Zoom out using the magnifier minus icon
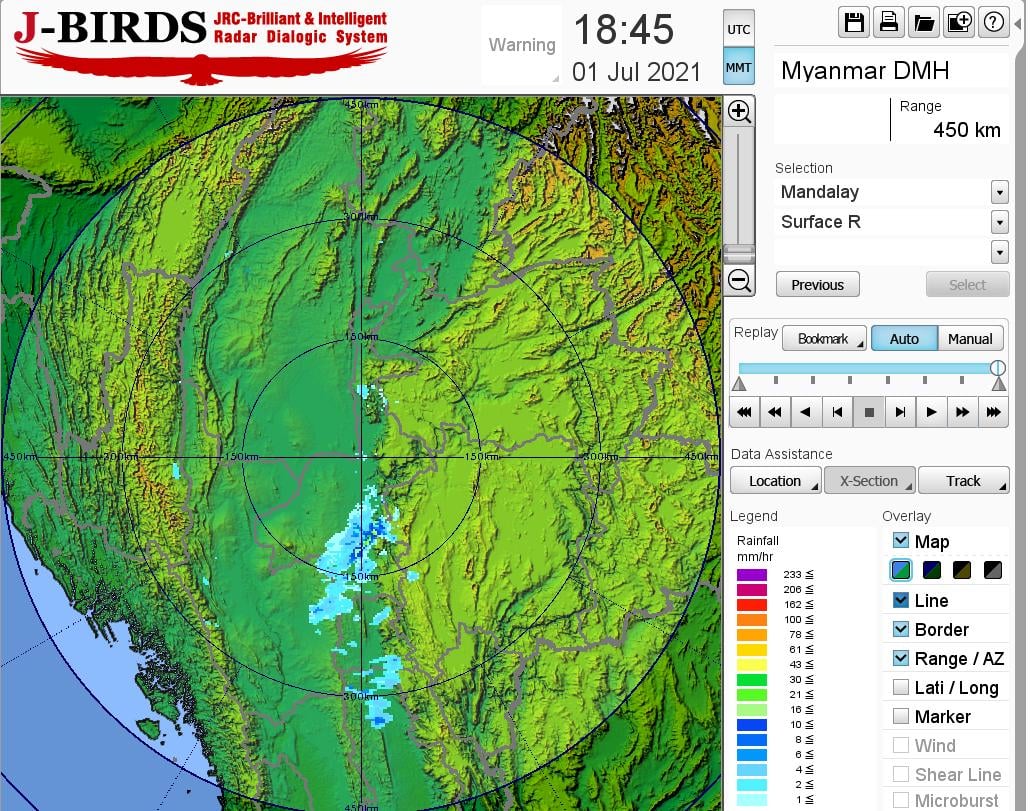Screen dimensions: 1030x811 (739, 280)
